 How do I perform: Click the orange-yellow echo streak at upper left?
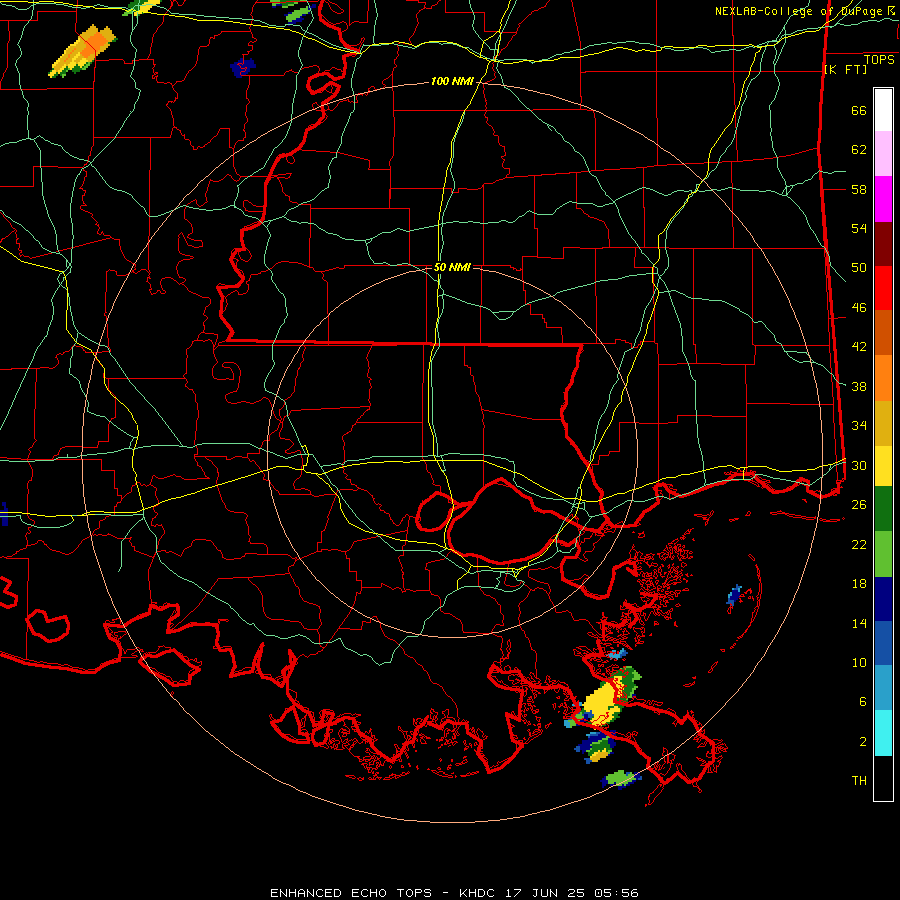click(x=83, y=51)
